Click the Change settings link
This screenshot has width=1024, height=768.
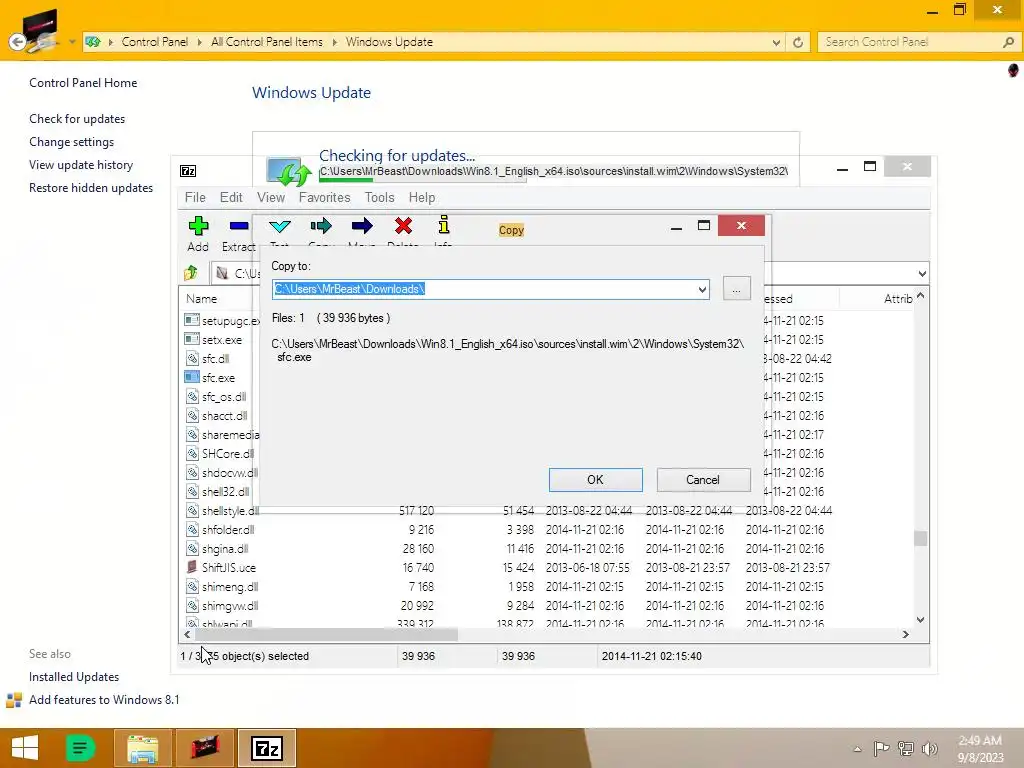pyautogui.click(x=71, y=142)
